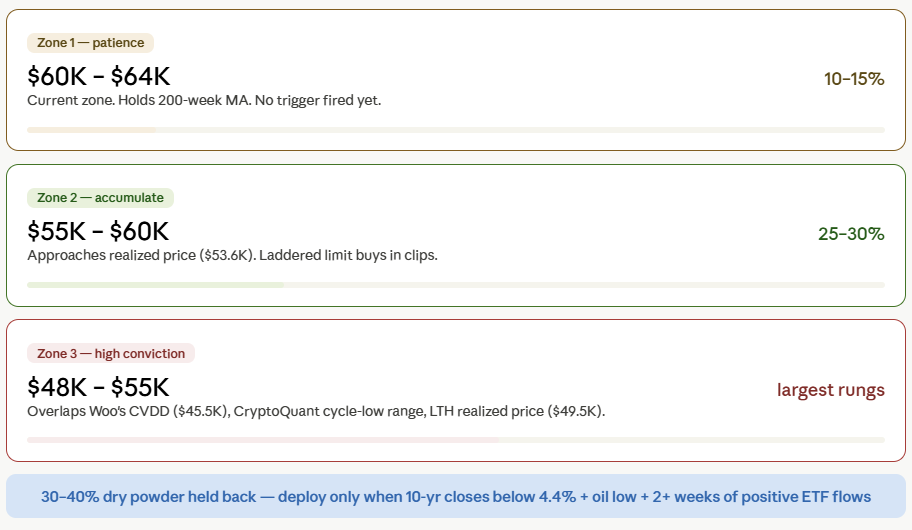Select the $48K – $55K price range heading

pos(98,387)
